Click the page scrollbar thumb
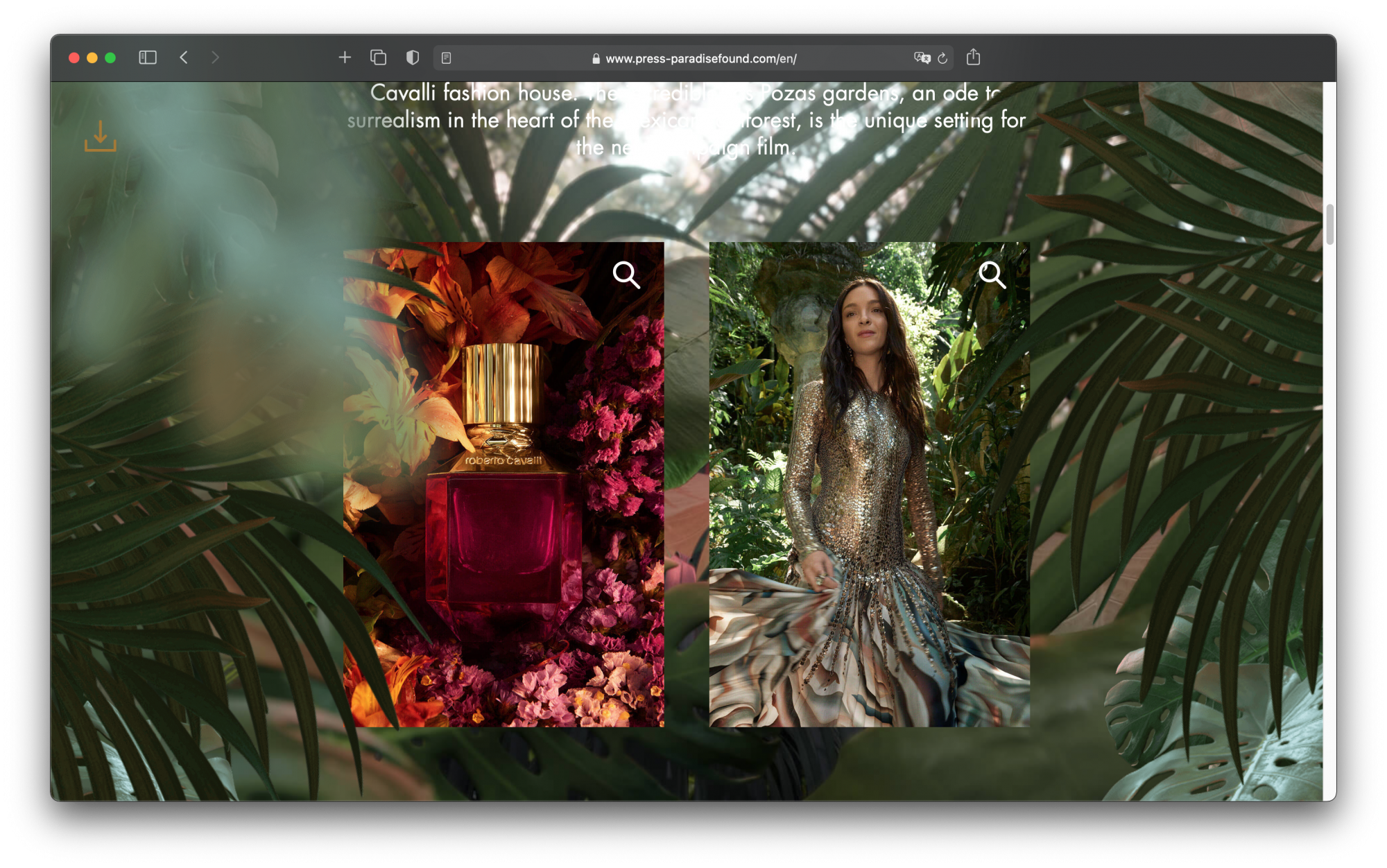Viewport: 1387px width, 868px height. 1329,225
